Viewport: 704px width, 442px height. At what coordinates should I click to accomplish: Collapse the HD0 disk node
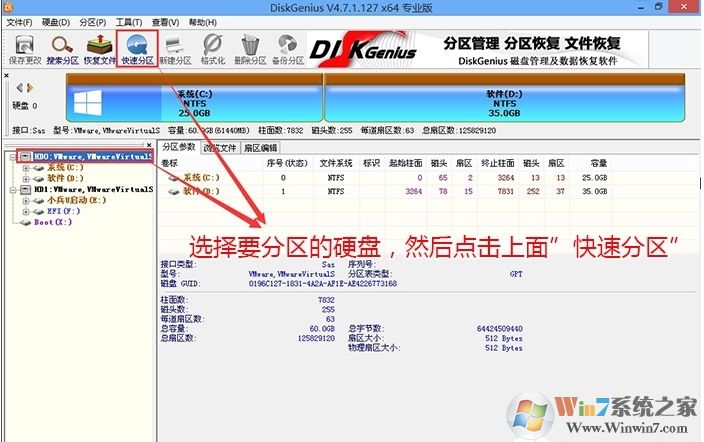pyautogui.click(x=13, y=157)
